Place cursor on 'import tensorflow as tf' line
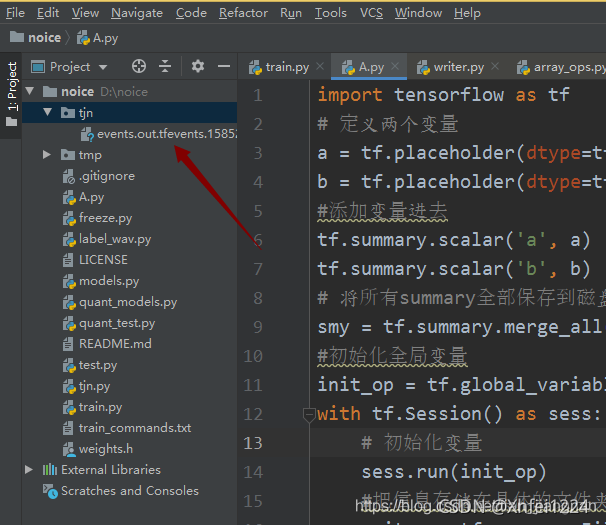This screenshot has width=606, height=525. point(443,95)
